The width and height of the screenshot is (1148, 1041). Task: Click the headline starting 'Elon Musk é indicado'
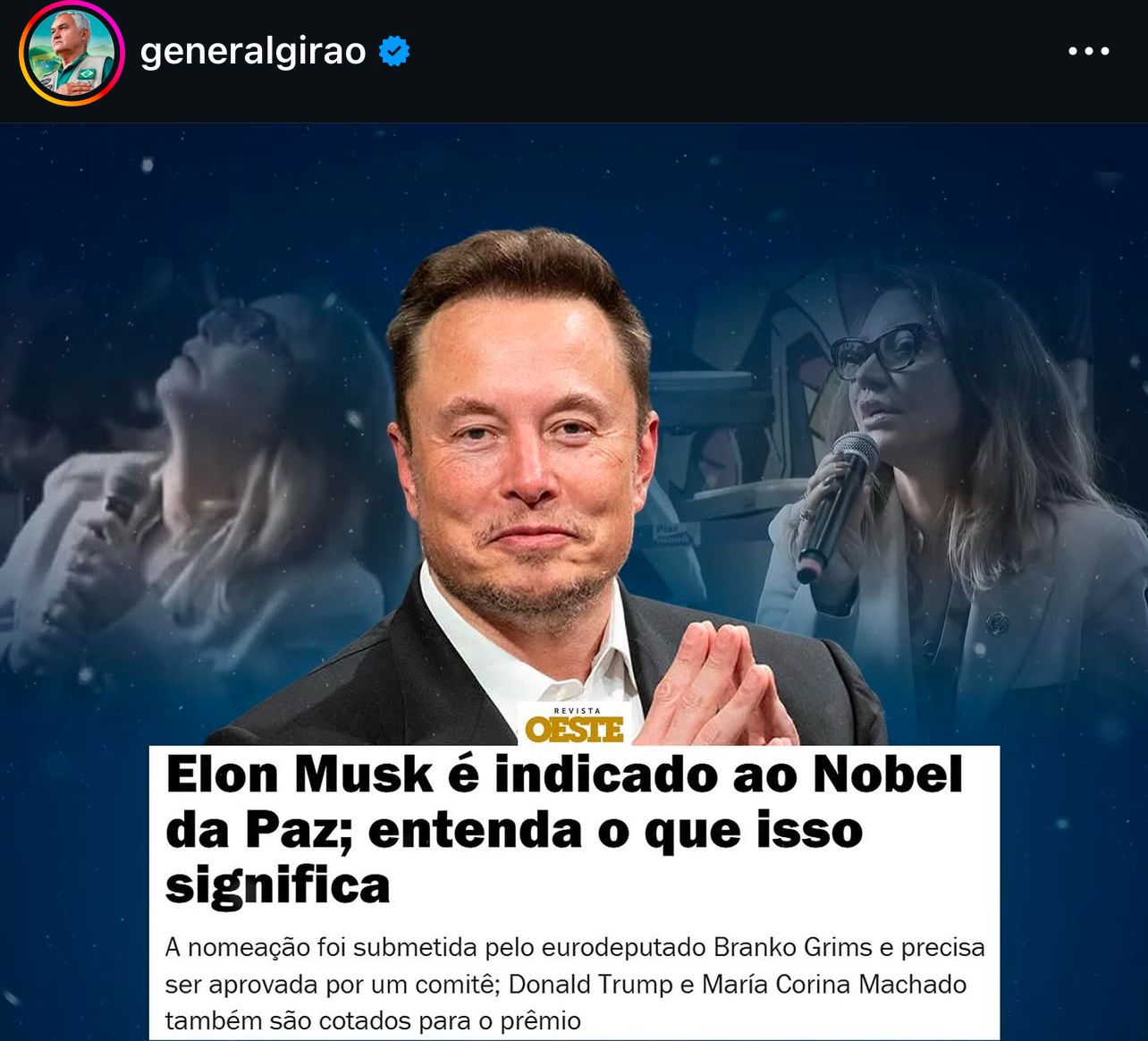point(564,830)
